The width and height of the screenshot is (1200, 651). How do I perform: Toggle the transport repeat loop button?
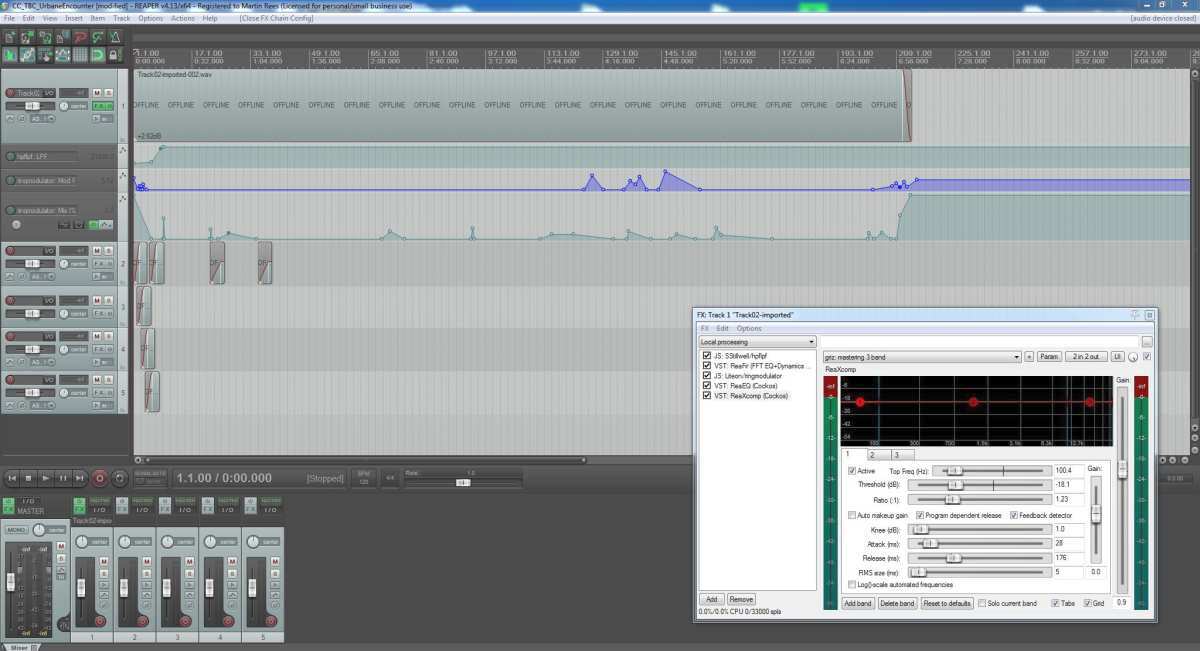click(119, 479)
